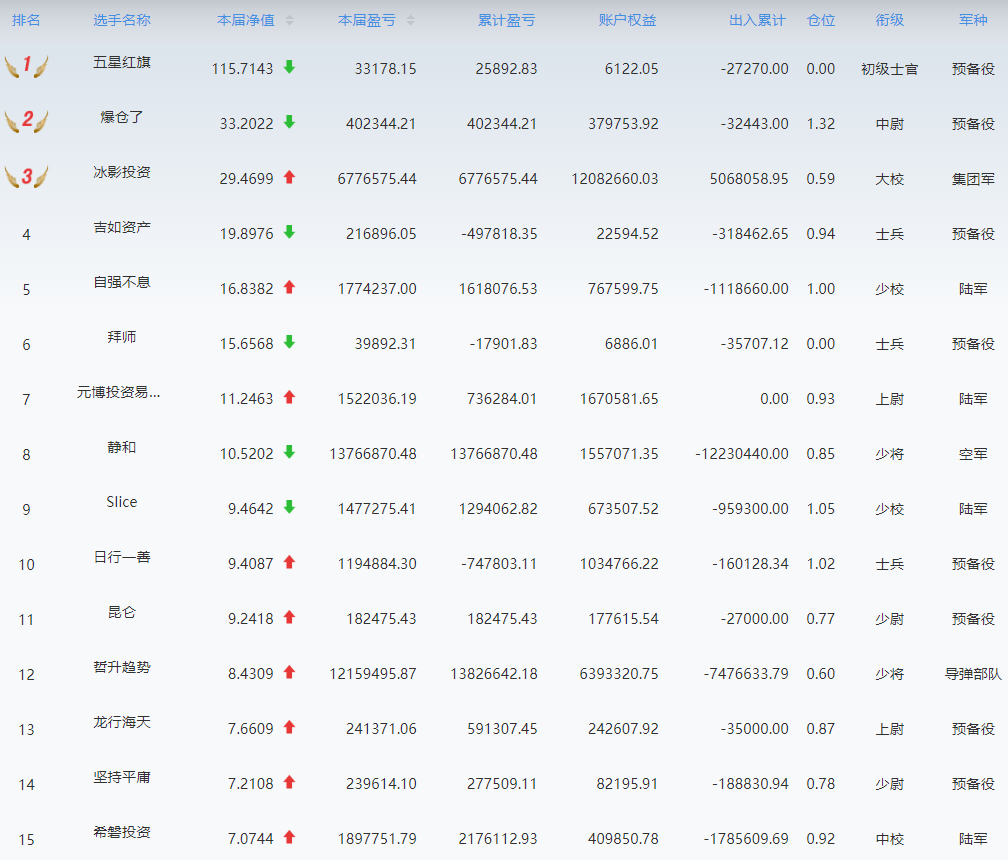
Task: Select net value 115.7143
Action: tap(242, 69)
